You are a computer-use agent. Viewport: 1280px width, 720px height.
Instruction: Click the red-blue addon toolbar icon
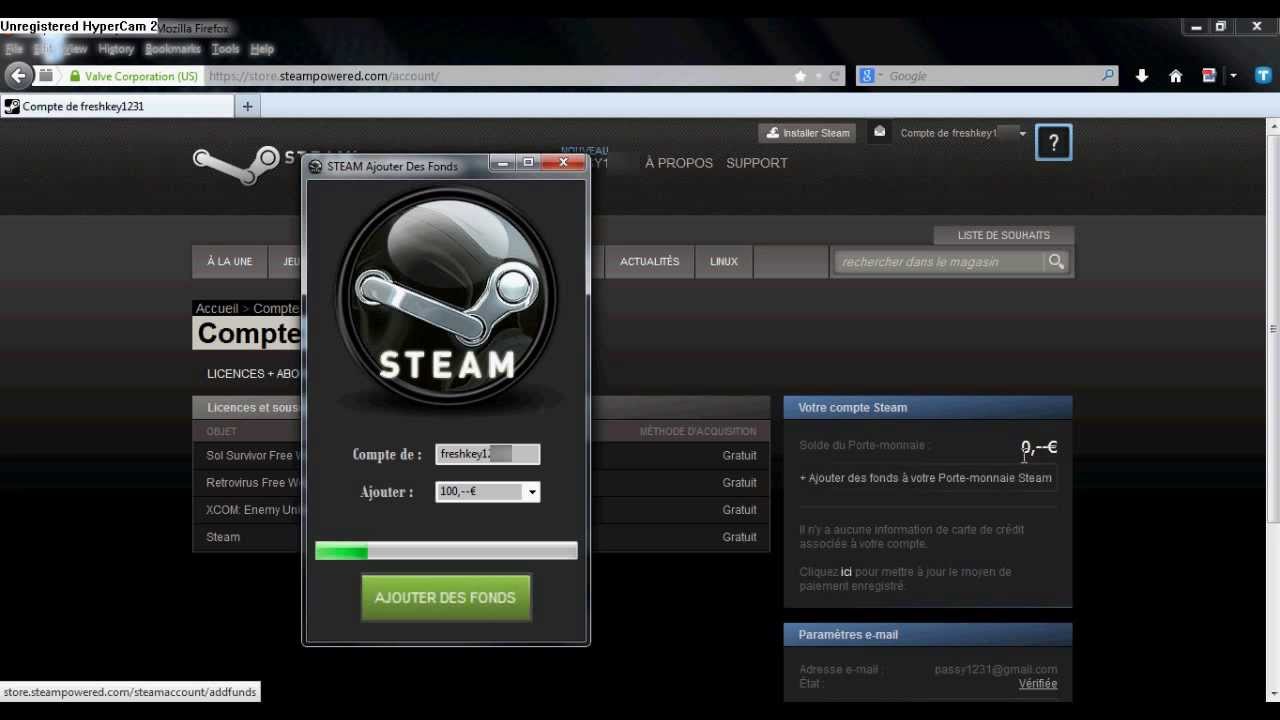pos(1209,76)
